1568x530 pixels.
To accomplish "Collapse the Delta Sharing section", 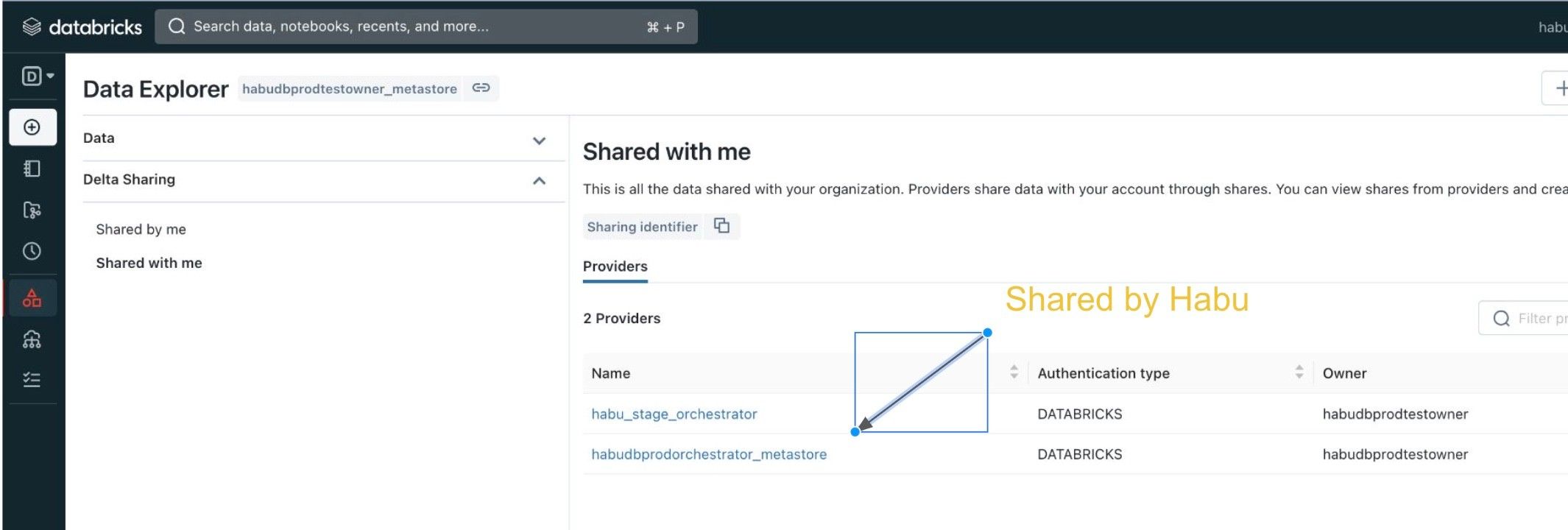I will [x=539, y=180].
